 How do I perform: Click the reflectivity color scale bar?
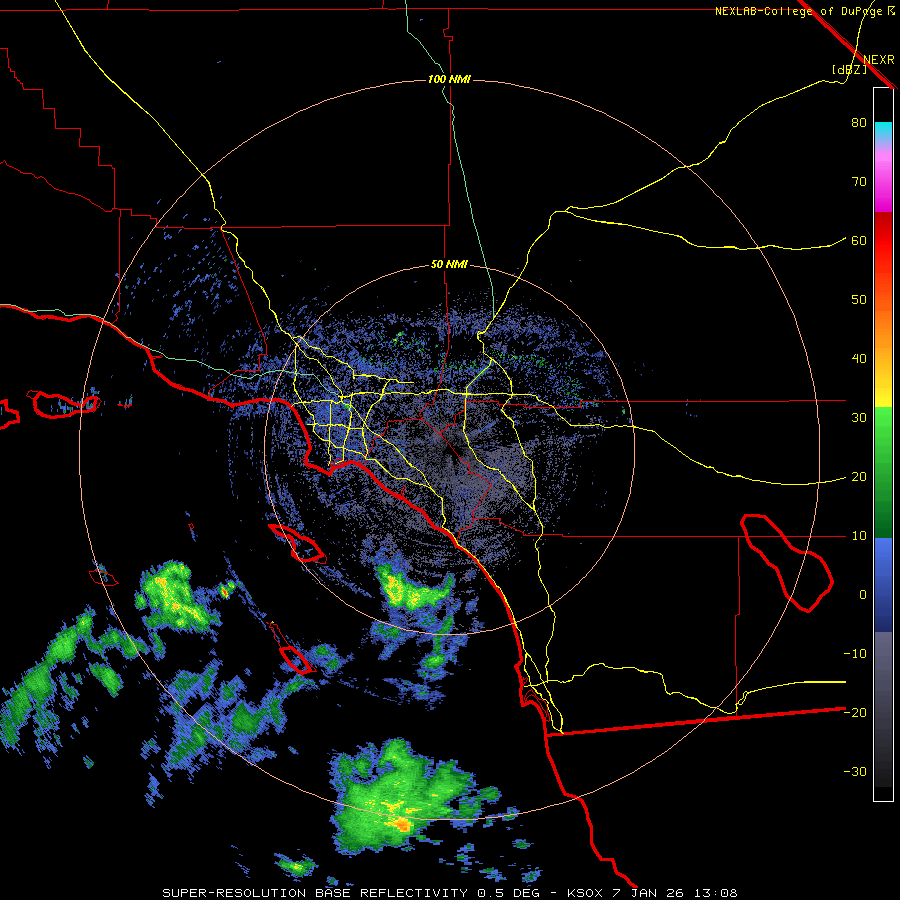click(883, 444)
